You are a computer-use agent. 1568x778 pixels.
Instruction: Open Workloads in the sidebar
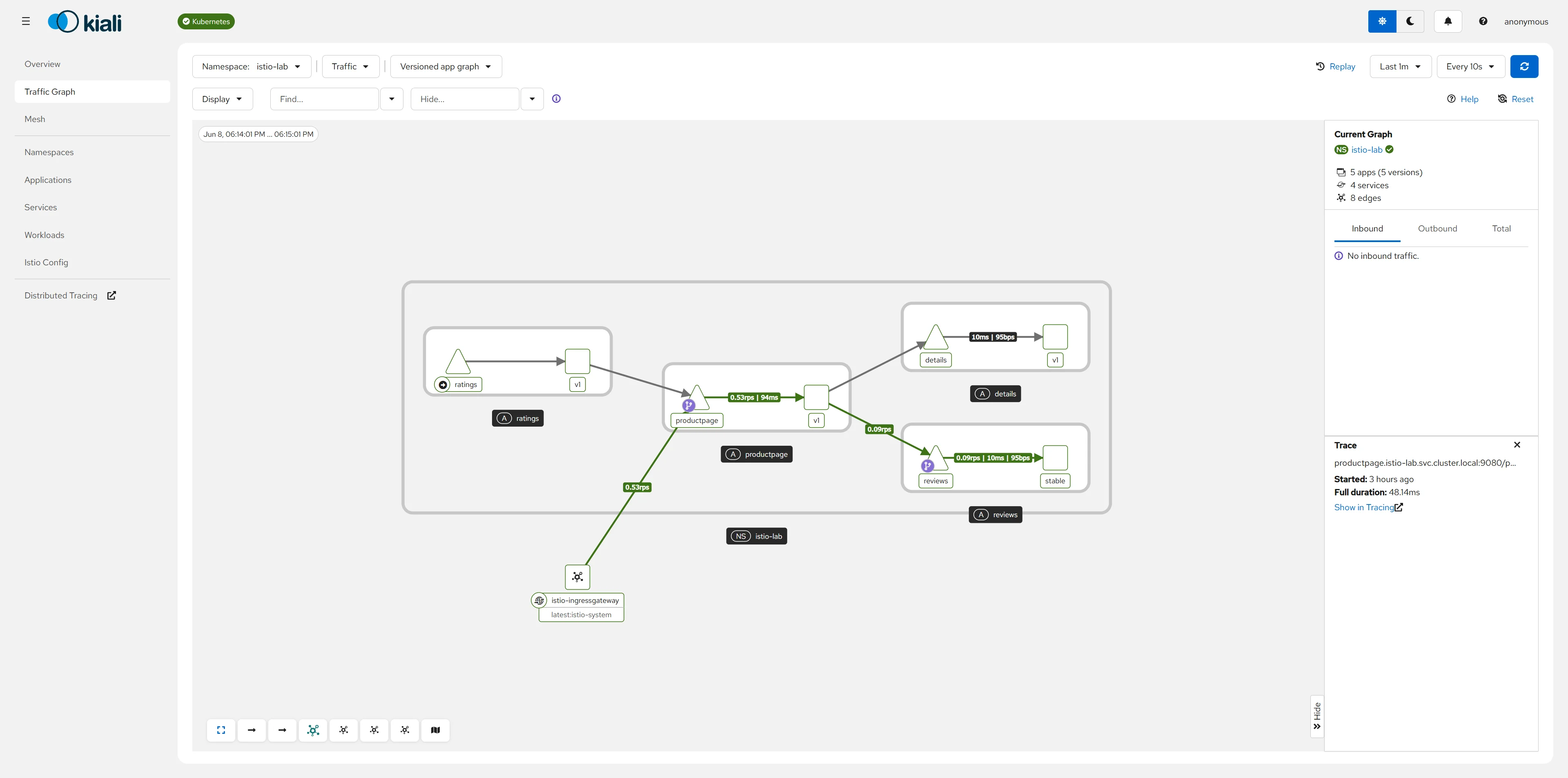point(44,235)
